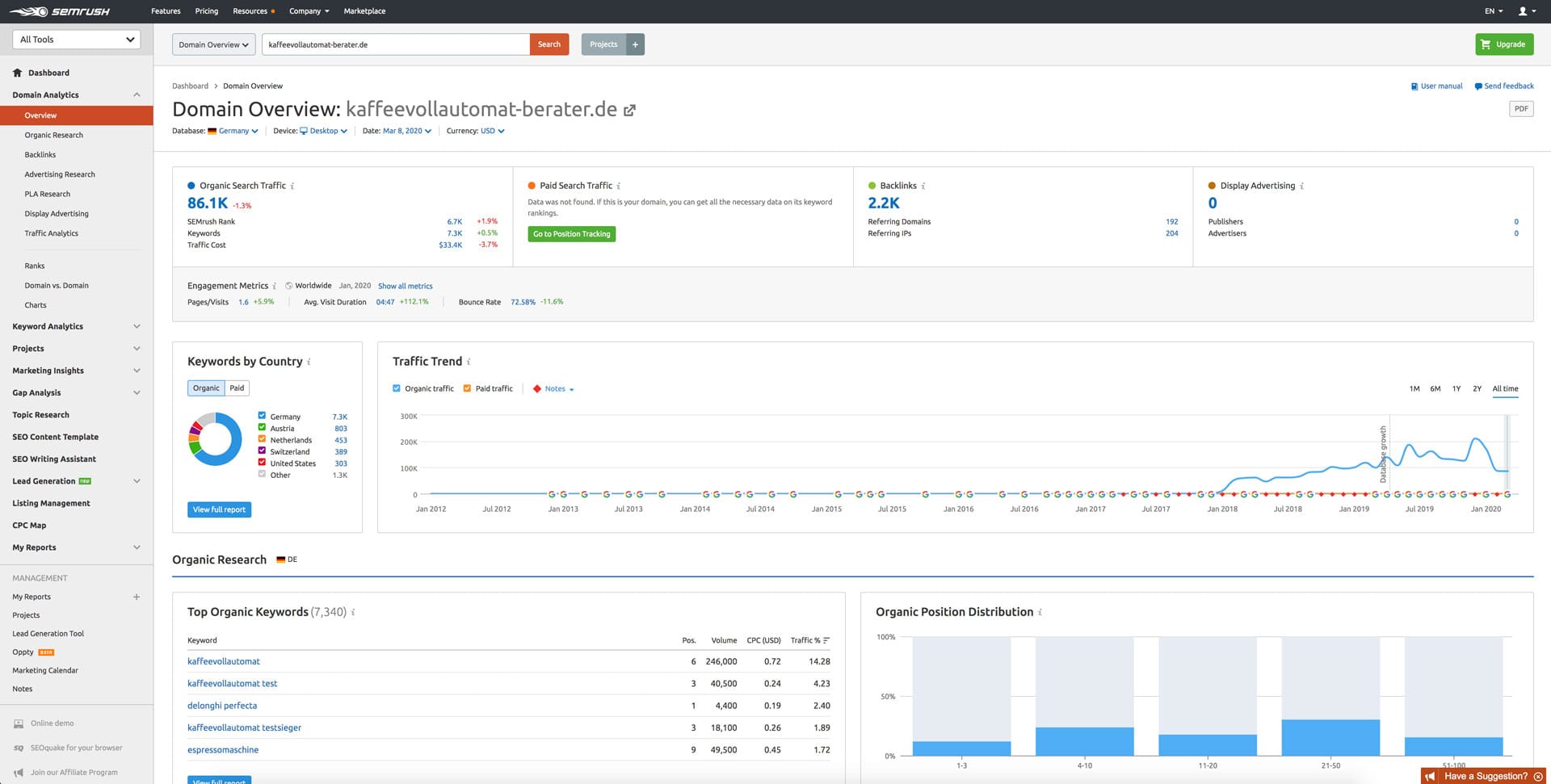Select 6M range in Traffic Trend
Image resolution: width=1551 pixels, height=784 pixels.
coord(1435,389)
